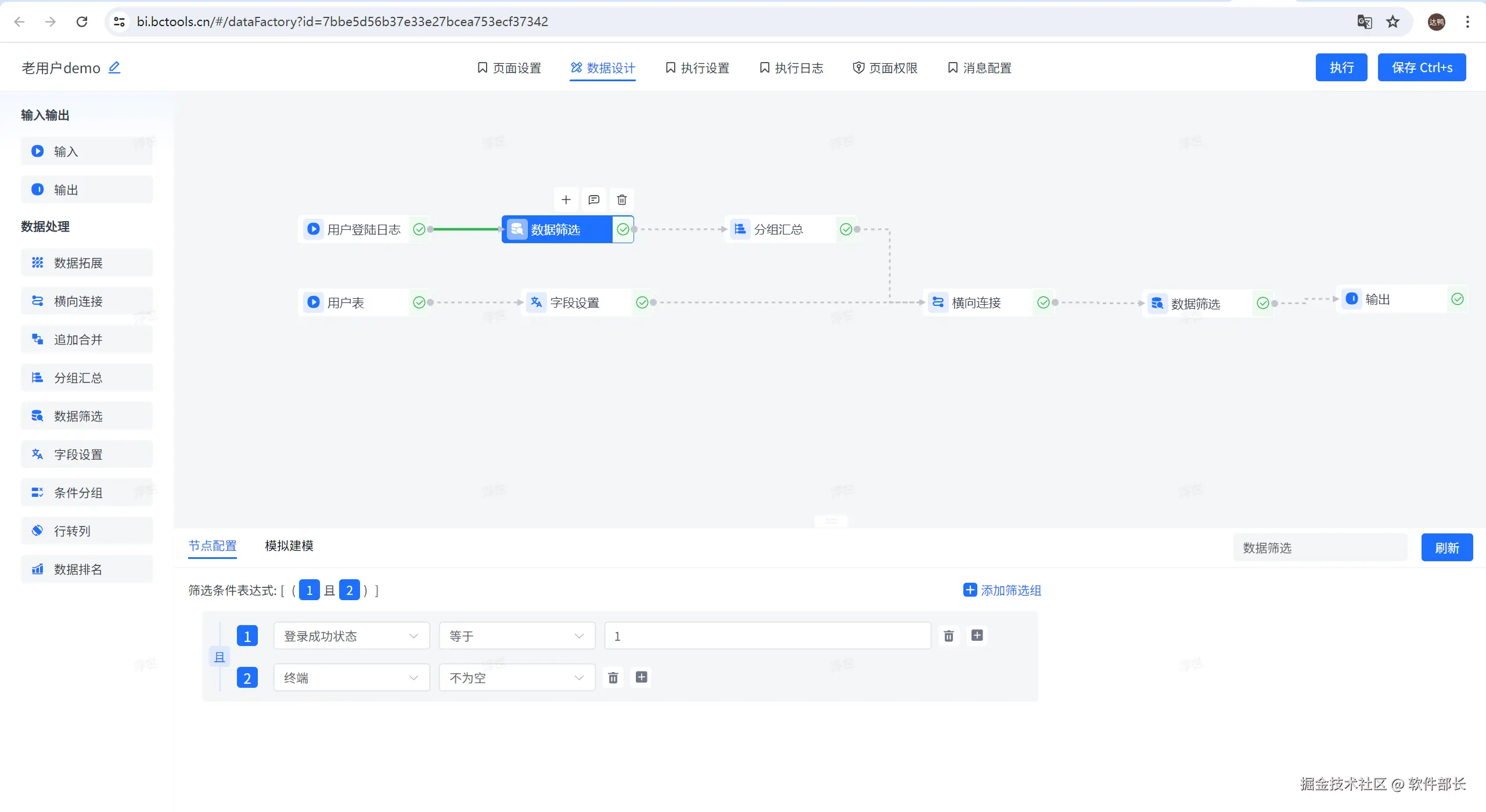Click the pencil icon beside 老用户demo
This screenshot has height=812, width=1486.
click(114, 67)
